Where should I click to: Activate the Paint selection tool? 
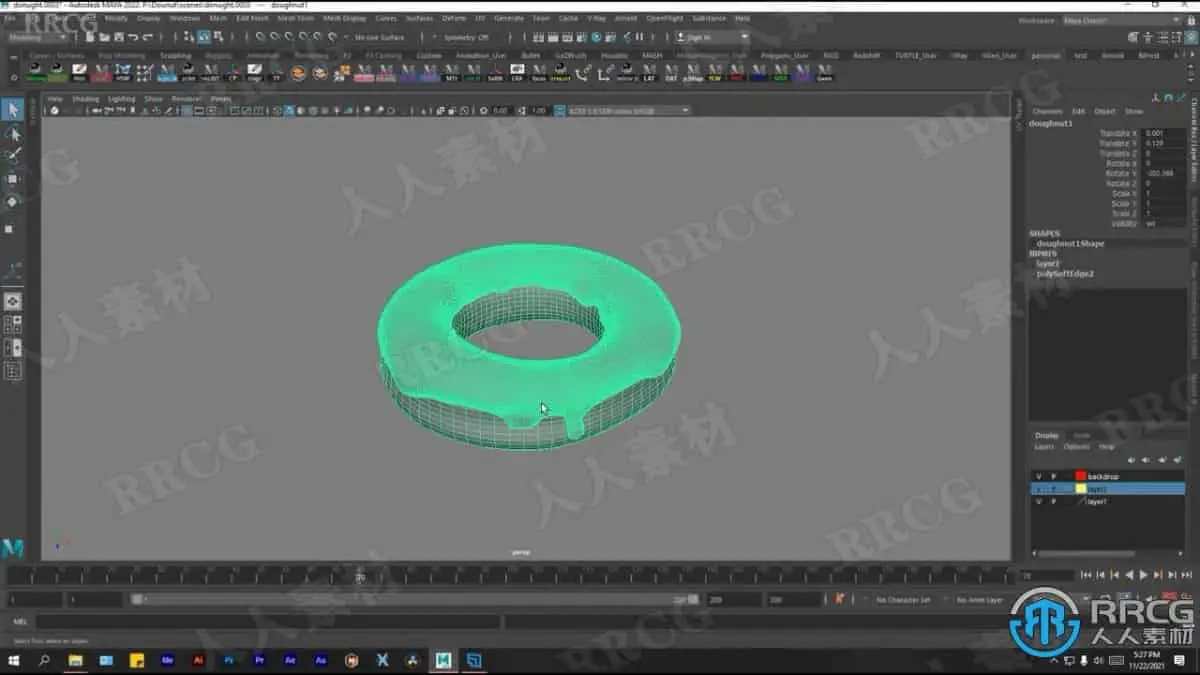(x=12, y=156)
